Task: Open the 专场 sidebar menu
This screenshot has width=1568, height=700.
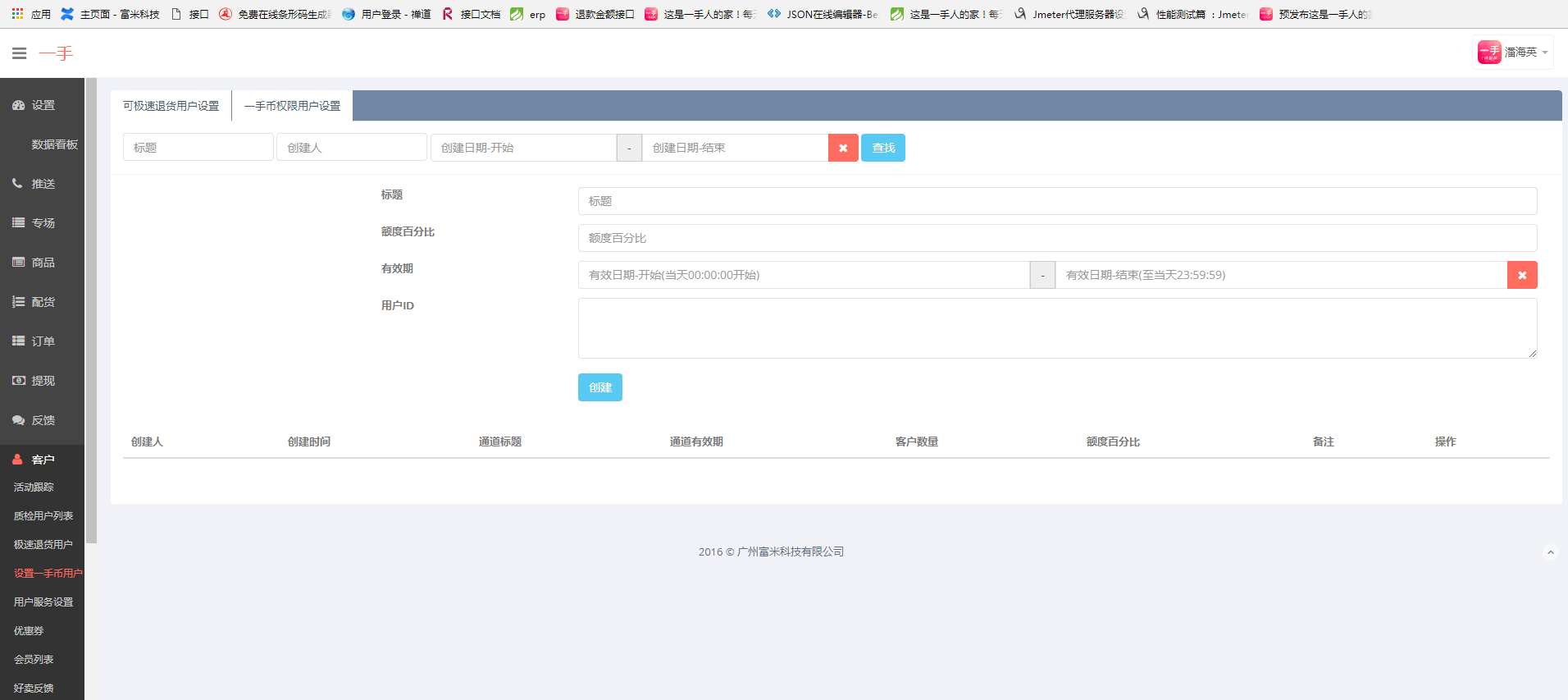Action: (x=42, y=223)
